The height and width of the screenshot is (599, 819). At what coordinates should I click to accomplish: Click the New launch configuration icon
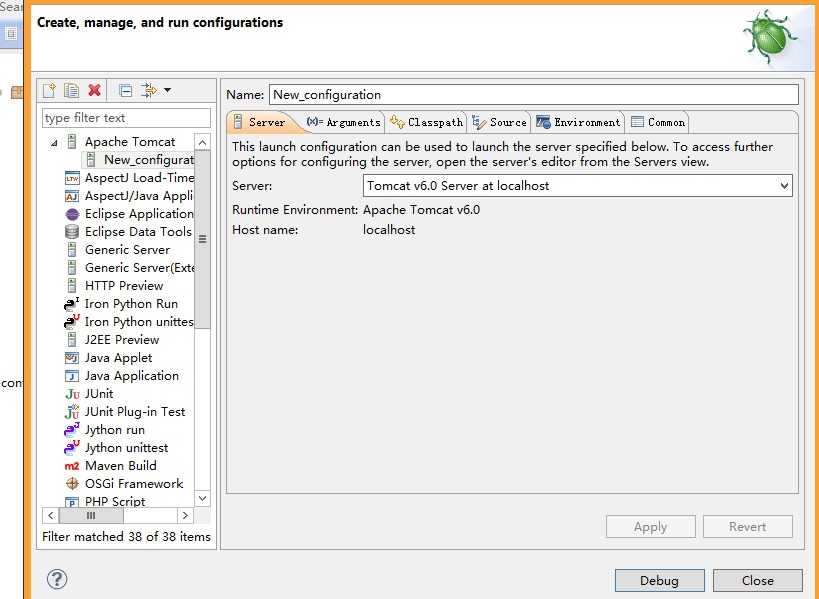pos(50,90)
